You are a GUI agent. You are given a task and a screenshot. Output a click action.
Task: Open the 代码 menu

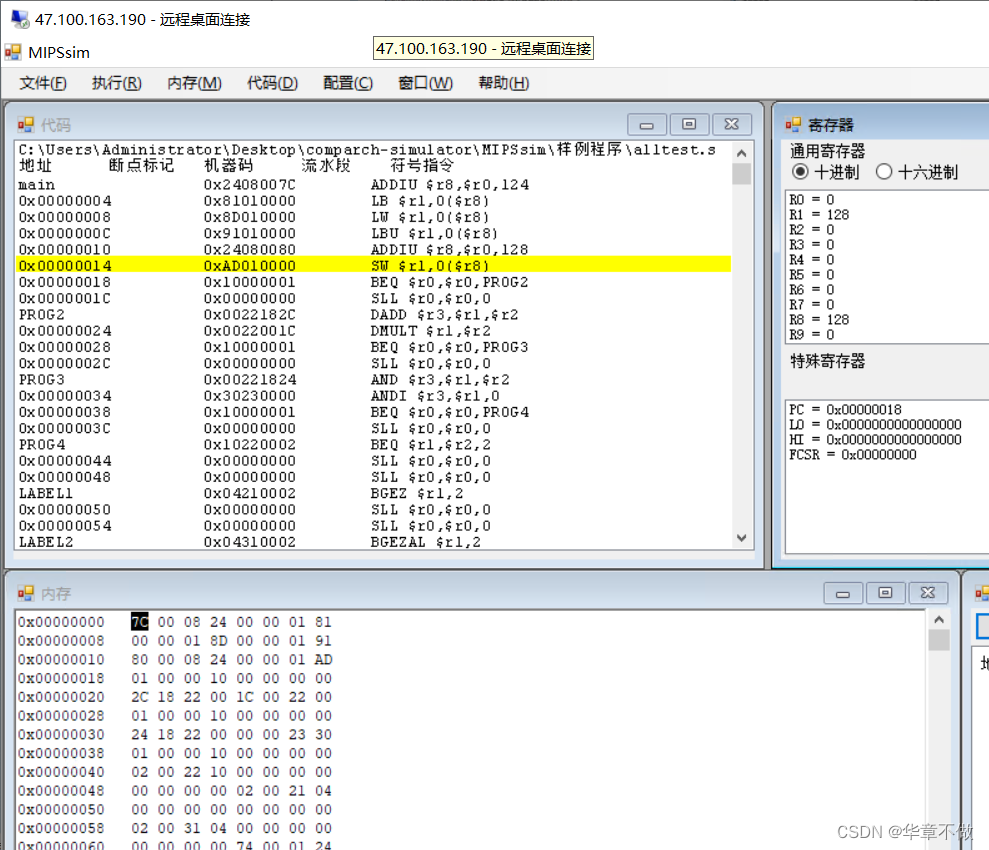coord(271,84)
